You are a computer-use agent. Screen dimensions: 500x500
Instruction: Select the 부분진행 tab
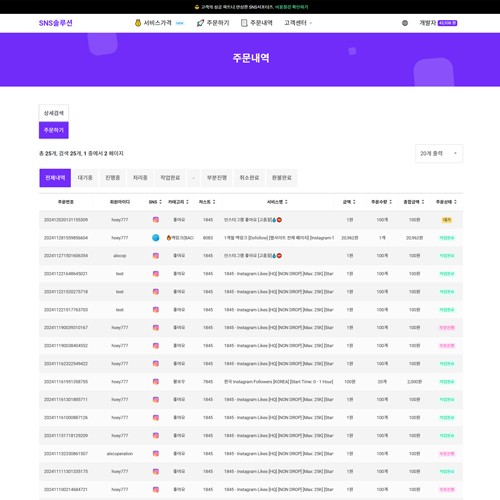tap(217, 178)
